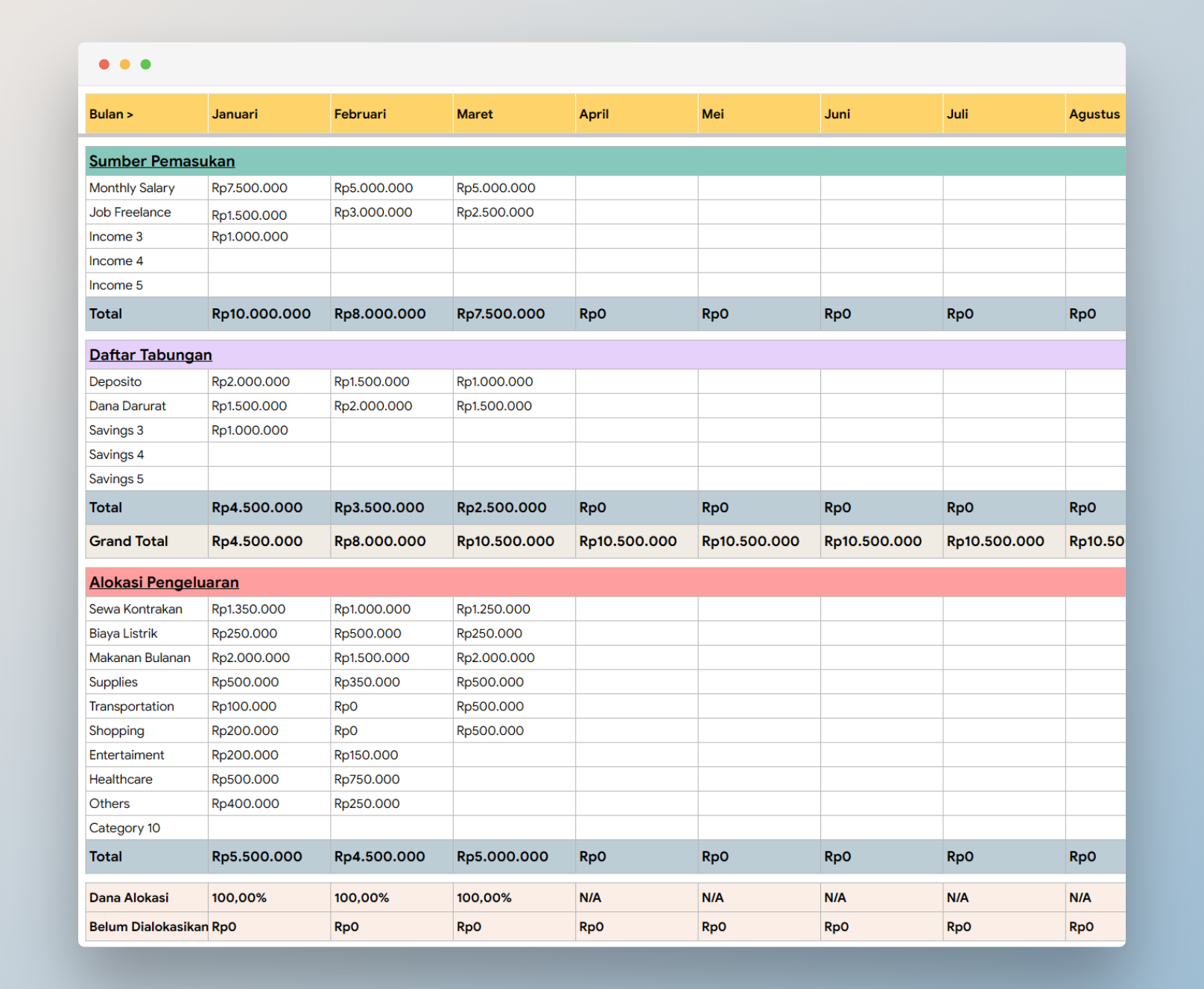The image size is (1204, 989).
Task: Click Makanan Bulanan Februari amount
Action: click(x=372, y=658)
